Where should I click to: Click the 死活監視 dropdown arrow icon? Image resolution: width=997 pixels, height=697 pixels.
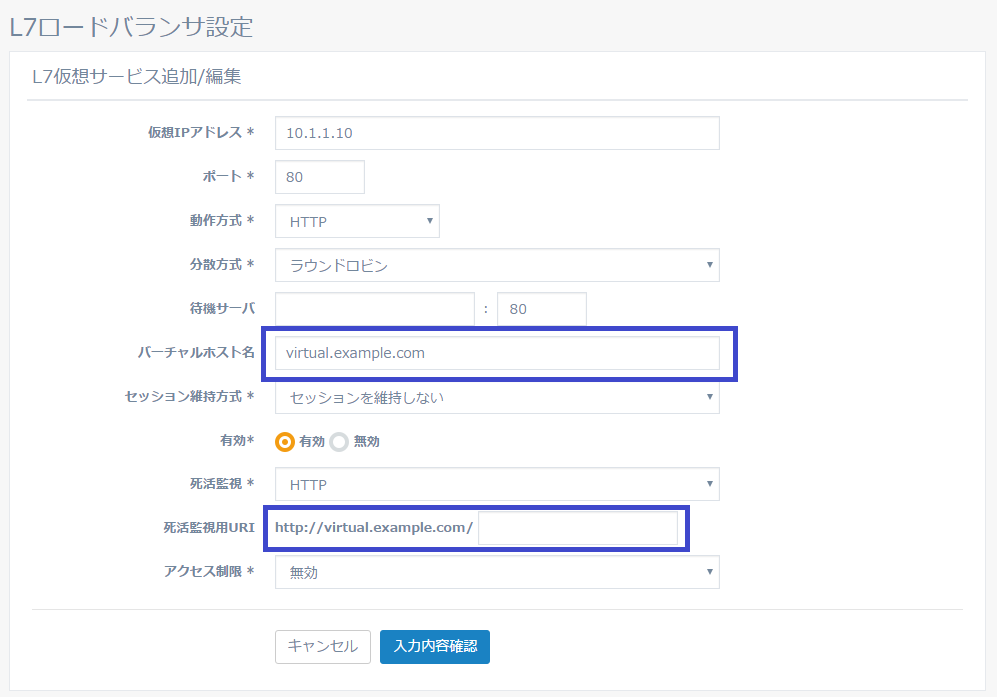coord(709,484)
